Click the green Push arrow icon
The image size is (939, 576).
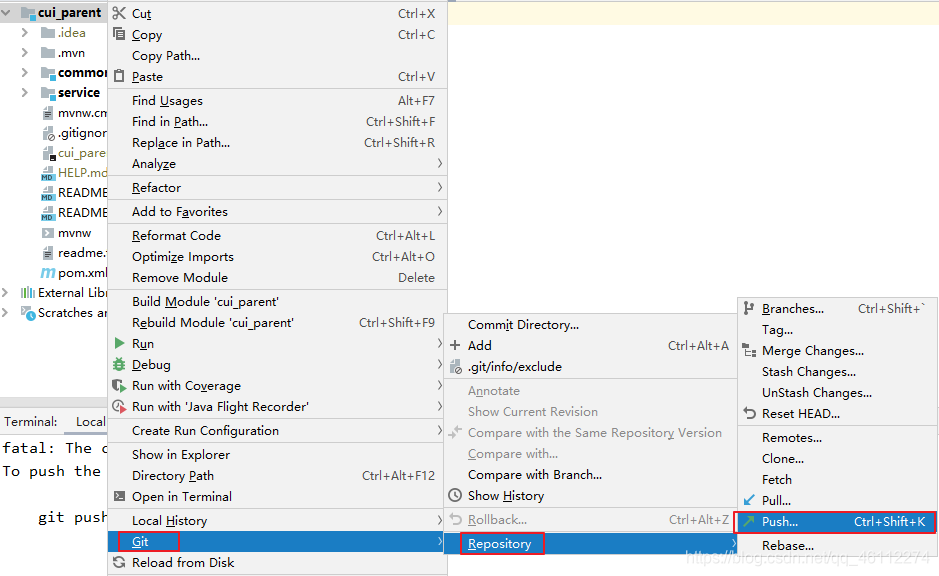pos(749,521)
